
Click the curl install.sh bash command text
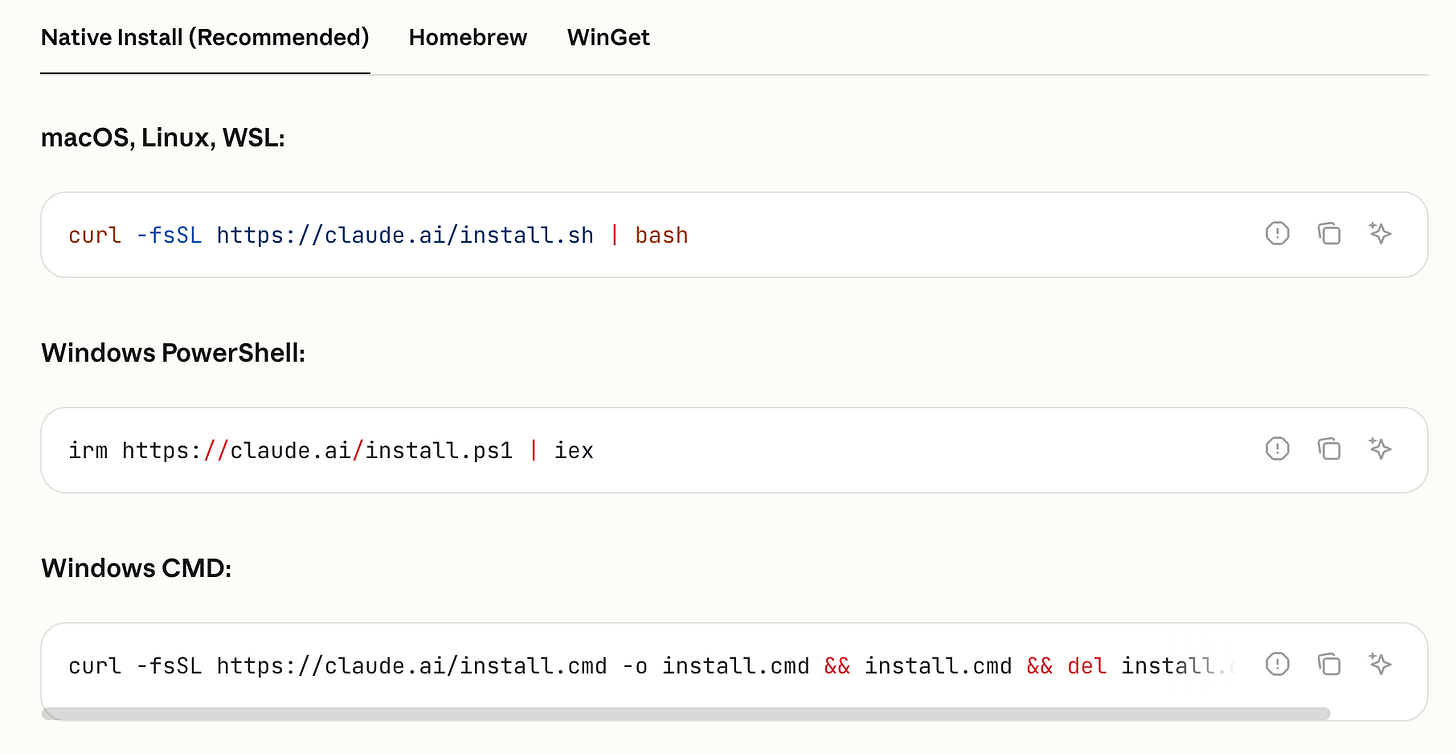[x=379, y=236]
